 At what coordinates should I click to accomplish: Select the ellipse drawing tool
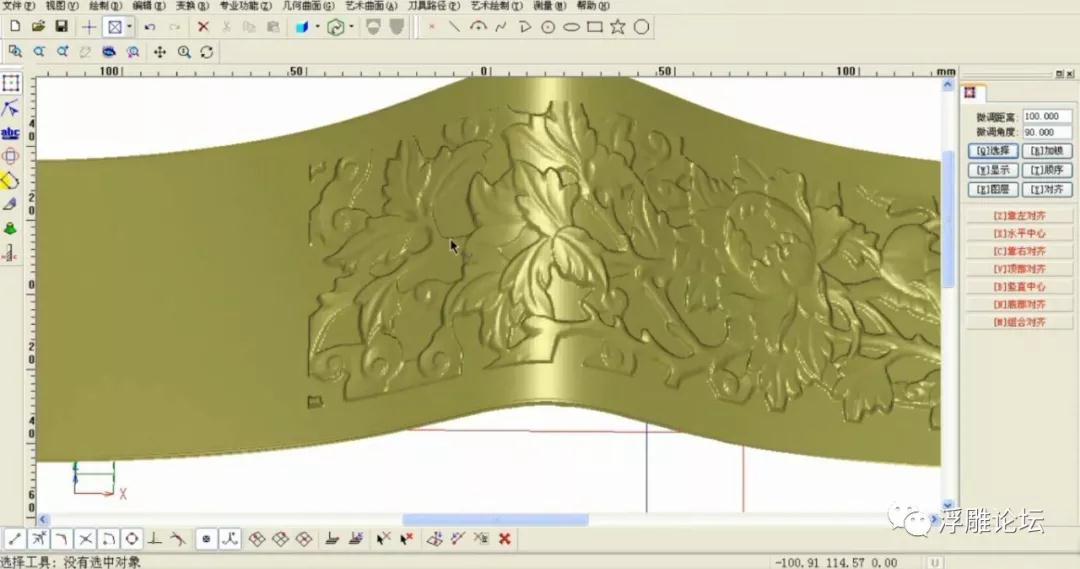(x=571, y=27)
